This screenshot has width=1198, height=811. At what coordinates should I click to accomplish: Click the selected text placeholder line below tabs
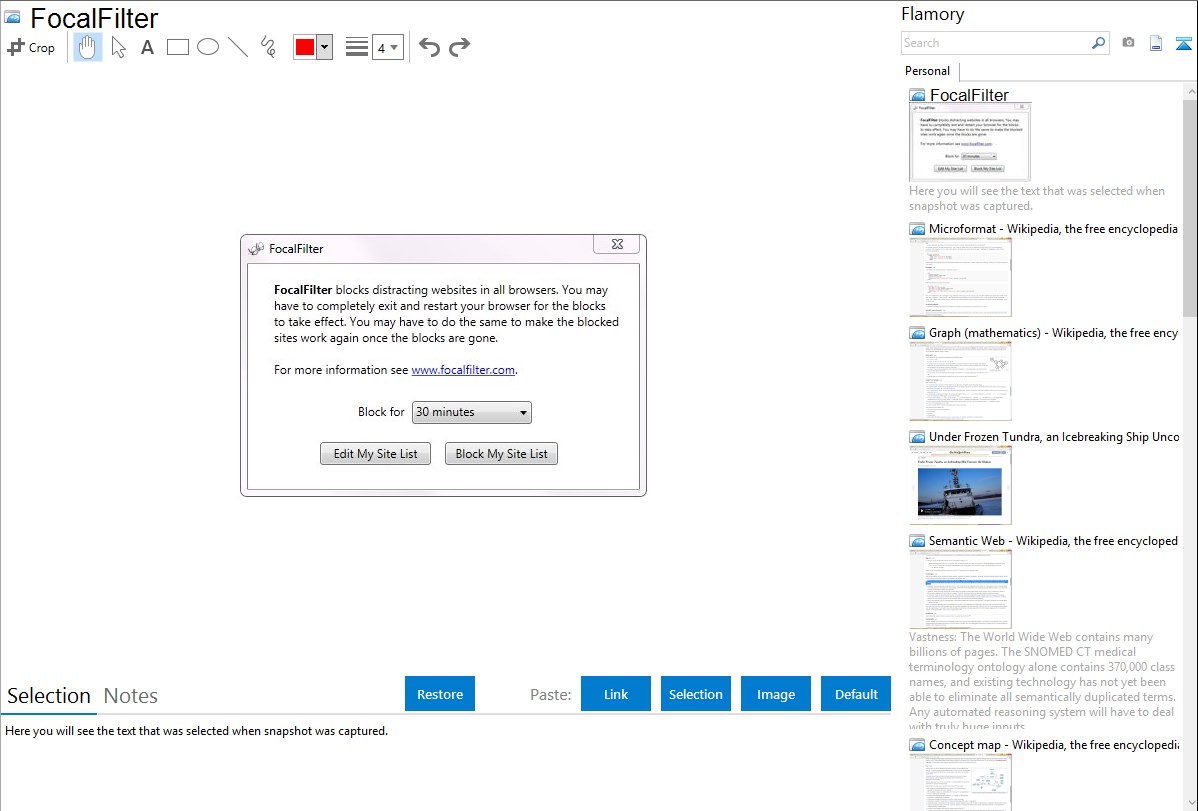click(196, 731)
